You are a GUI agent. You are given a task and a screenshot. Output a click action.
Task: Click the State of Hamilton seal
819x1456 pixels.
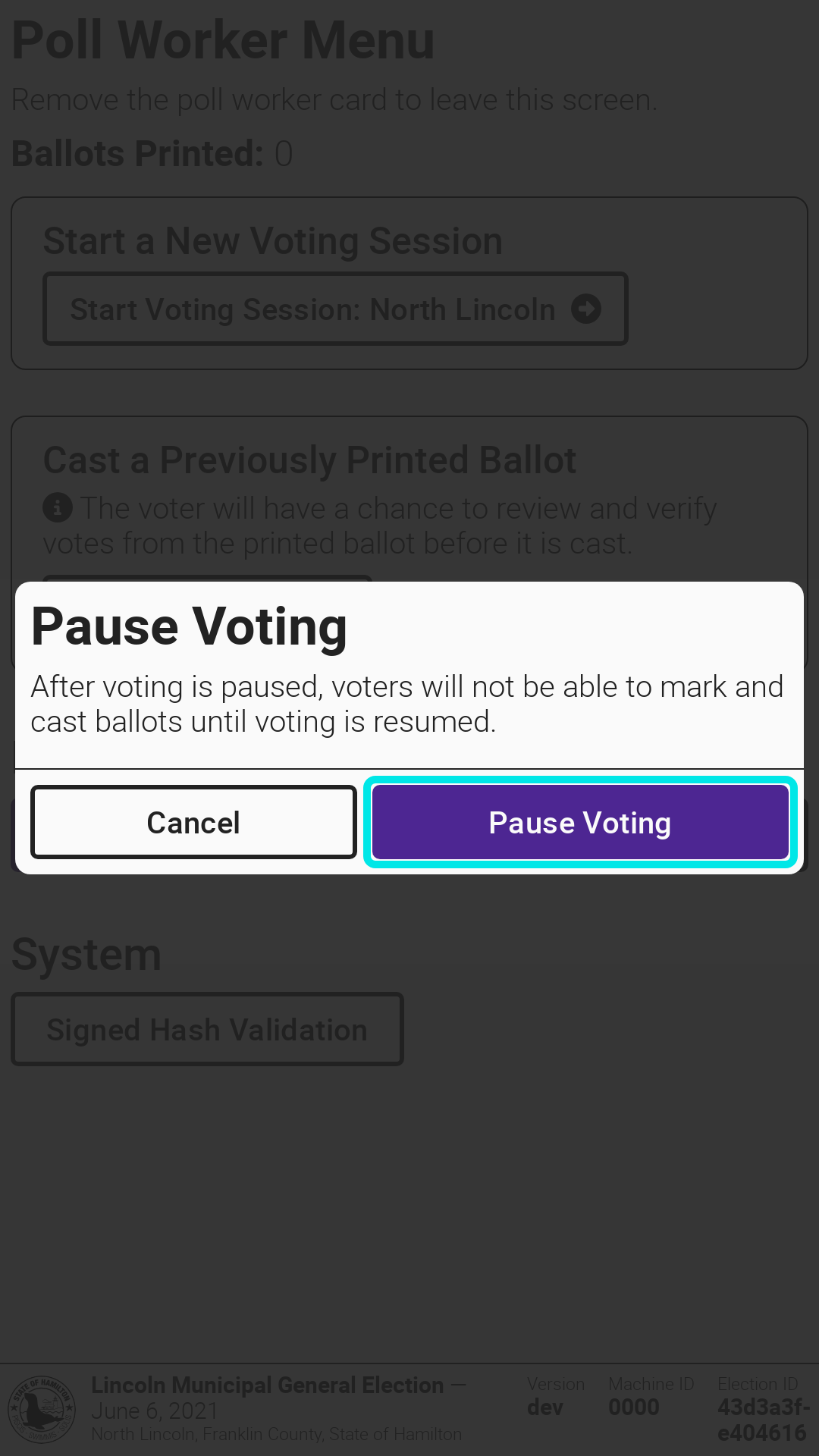42,1410
